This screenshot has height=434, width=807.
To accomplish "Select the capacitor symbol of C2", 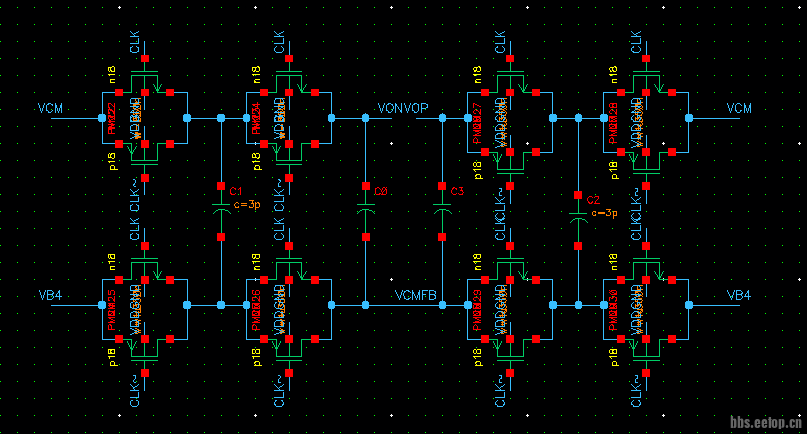I will click(578, 217).
